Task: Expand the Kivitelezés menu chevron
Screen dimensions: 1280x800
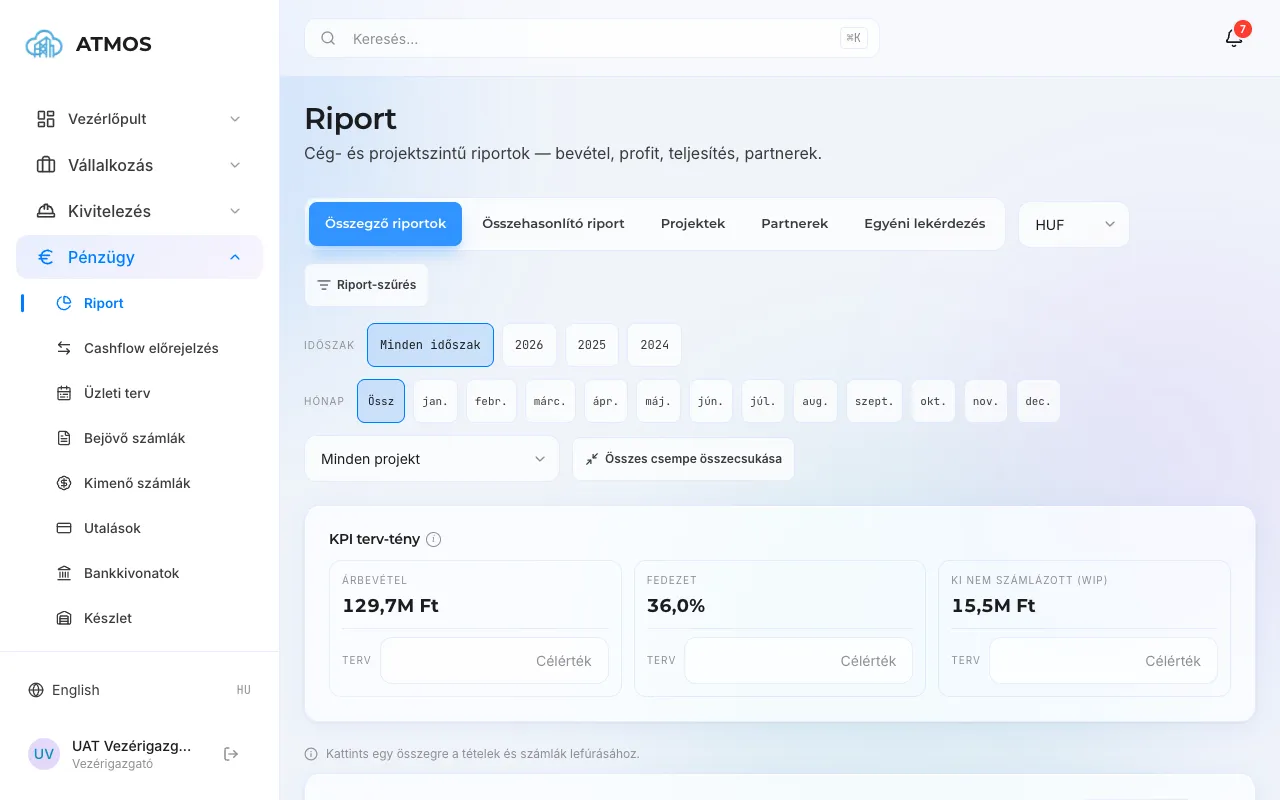Action: tap(235, 211)
